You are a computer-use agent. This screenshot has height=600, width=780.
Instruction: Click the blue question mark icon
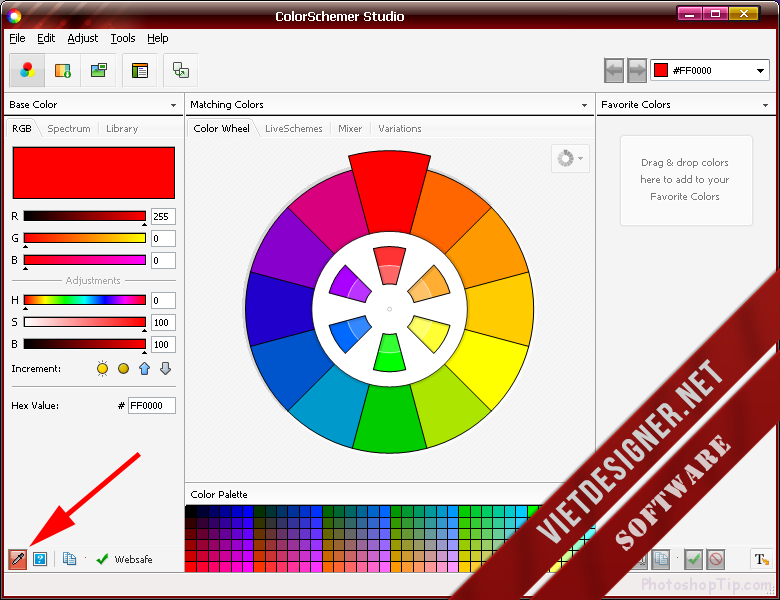pos(40,559)
